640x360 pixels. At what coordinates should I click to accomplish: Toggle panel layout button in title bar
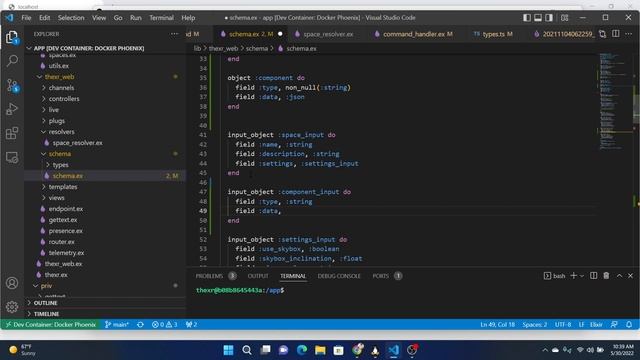pyautogui.click(x=538, y=18)
